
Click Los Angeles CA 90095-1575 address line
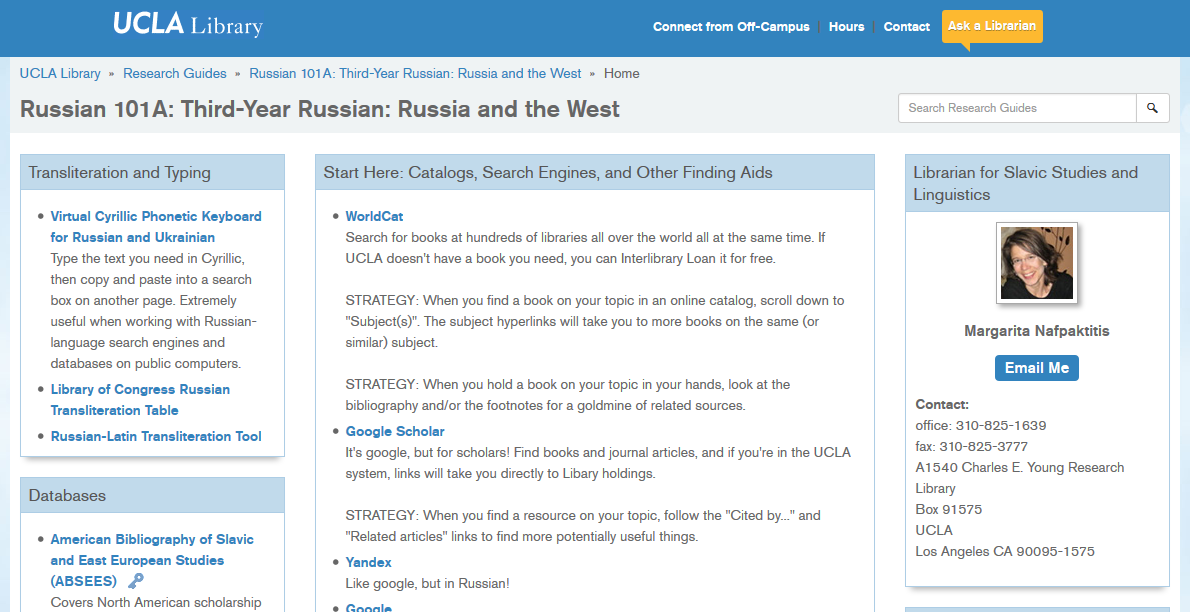click(1005, 551)
